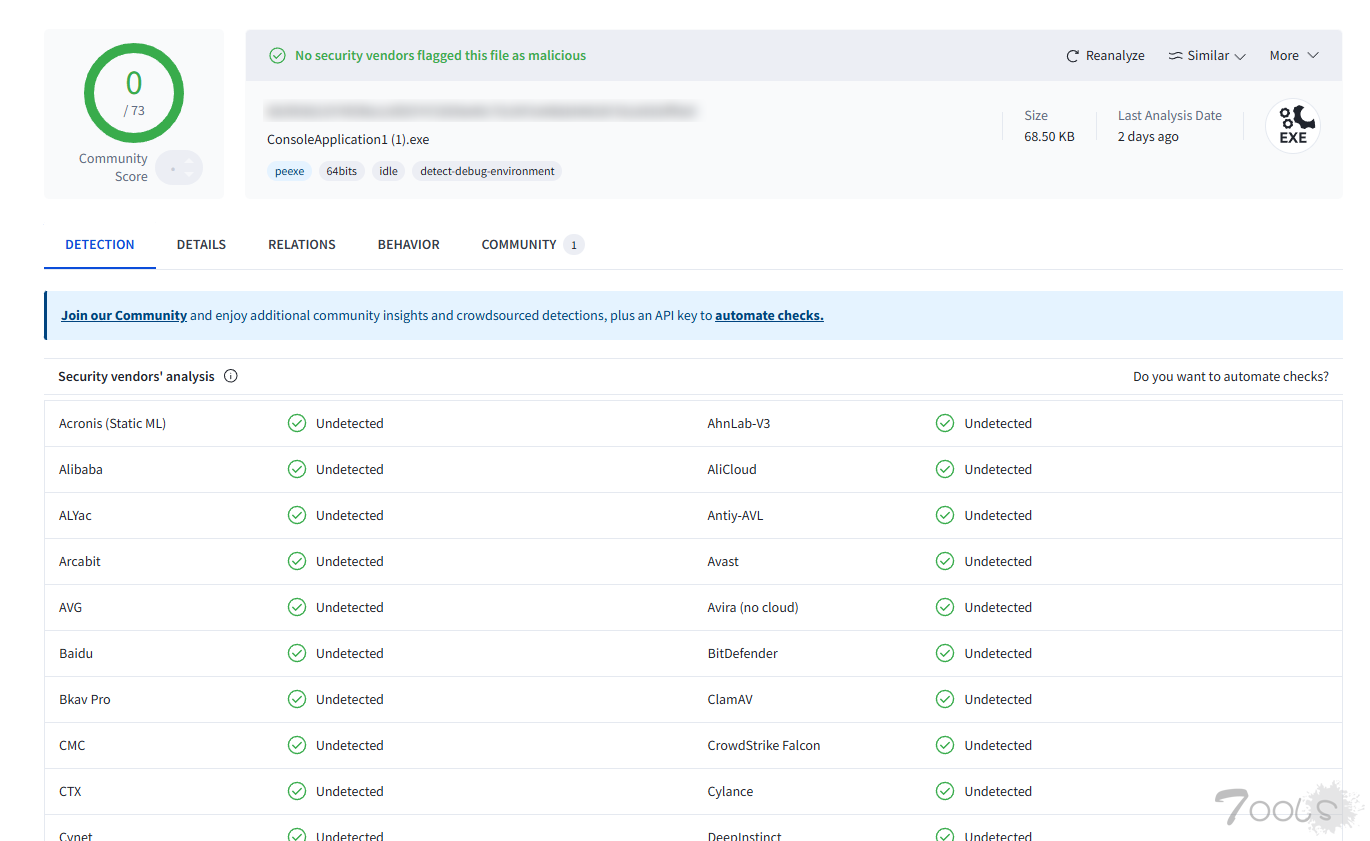1370x841 pixels.
Task: Click the ClamAV undetected check icon
Action: point(945,699)
